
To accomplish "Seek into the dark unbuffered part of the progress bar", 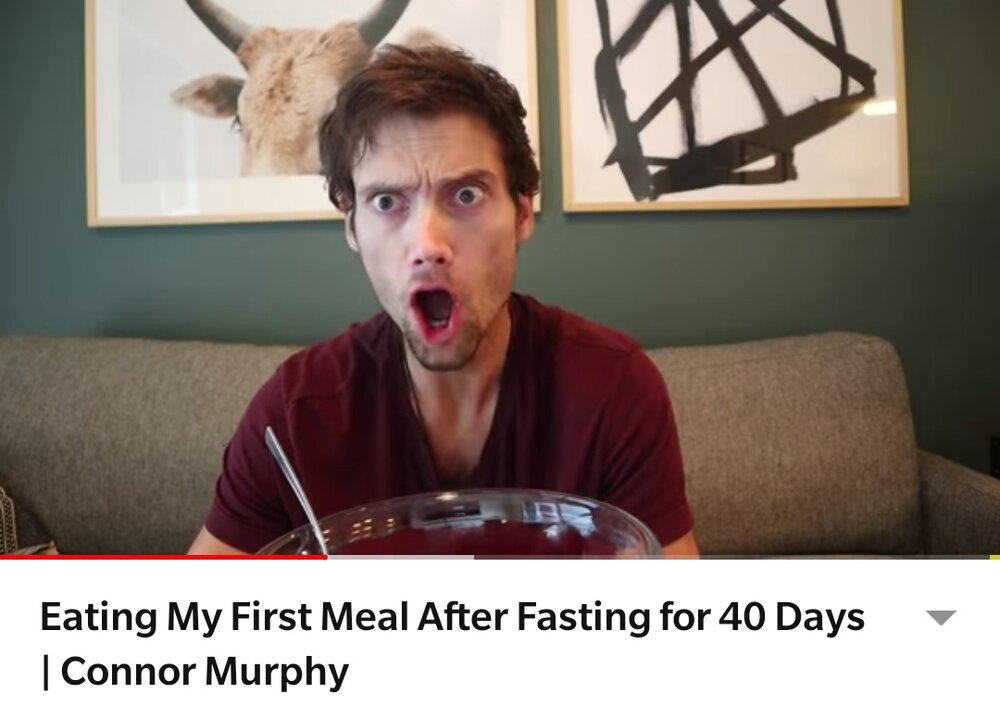I will click(x=732, y=557).
